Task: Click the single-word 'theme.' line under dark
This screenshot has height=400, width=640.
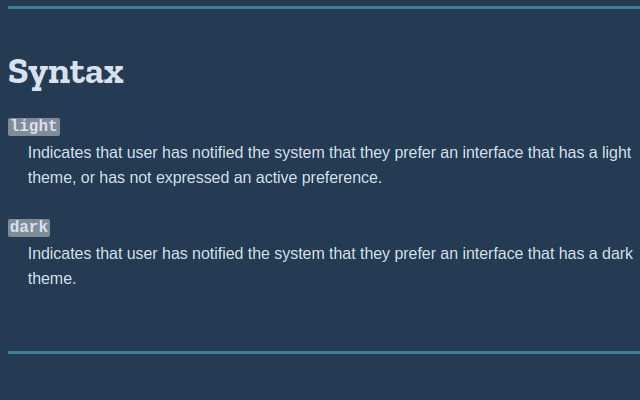Action: 52,279
